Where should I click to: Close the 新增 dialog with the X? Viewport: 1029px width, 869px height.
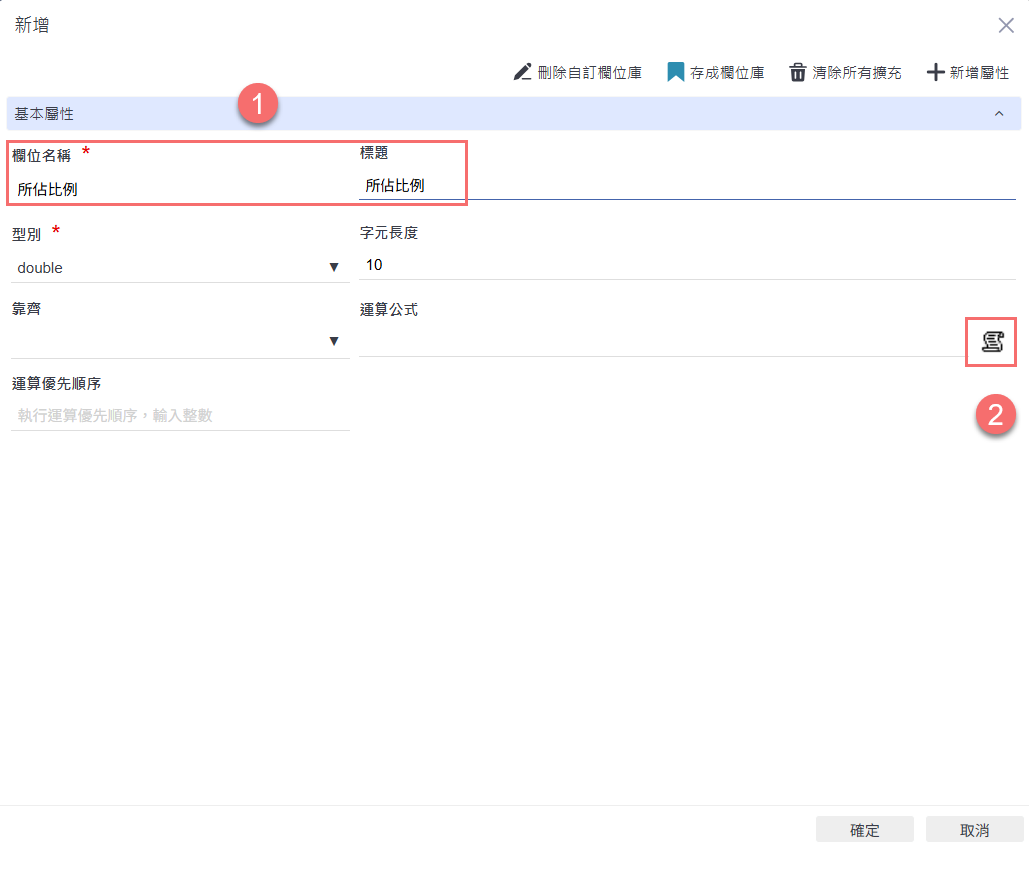click(x=1006, y=26)
